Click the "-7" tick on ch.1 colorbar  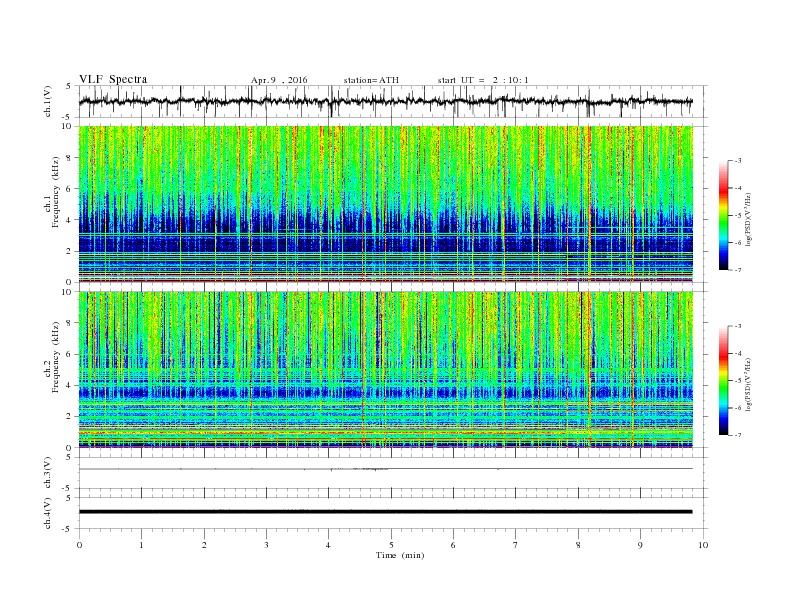[x=738, y=270]
